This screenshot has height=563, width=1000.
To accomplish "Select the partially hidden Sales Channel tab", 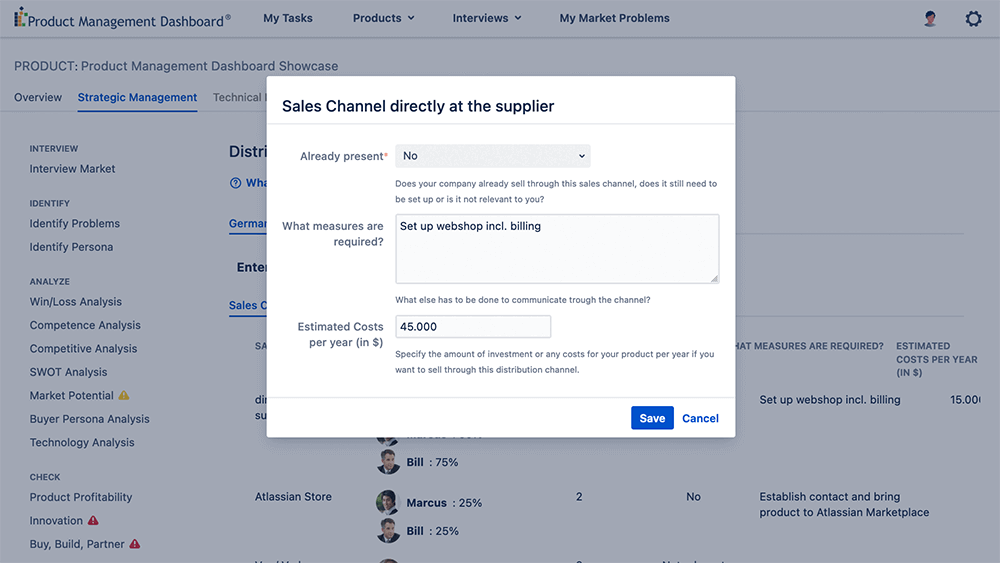I will coord(247,305).
